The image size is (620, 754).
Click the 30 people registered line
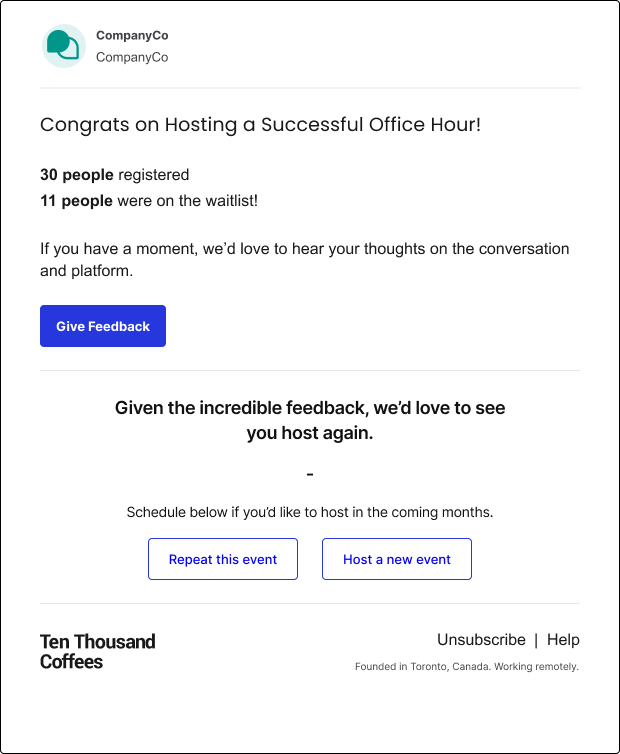point(114,175)
